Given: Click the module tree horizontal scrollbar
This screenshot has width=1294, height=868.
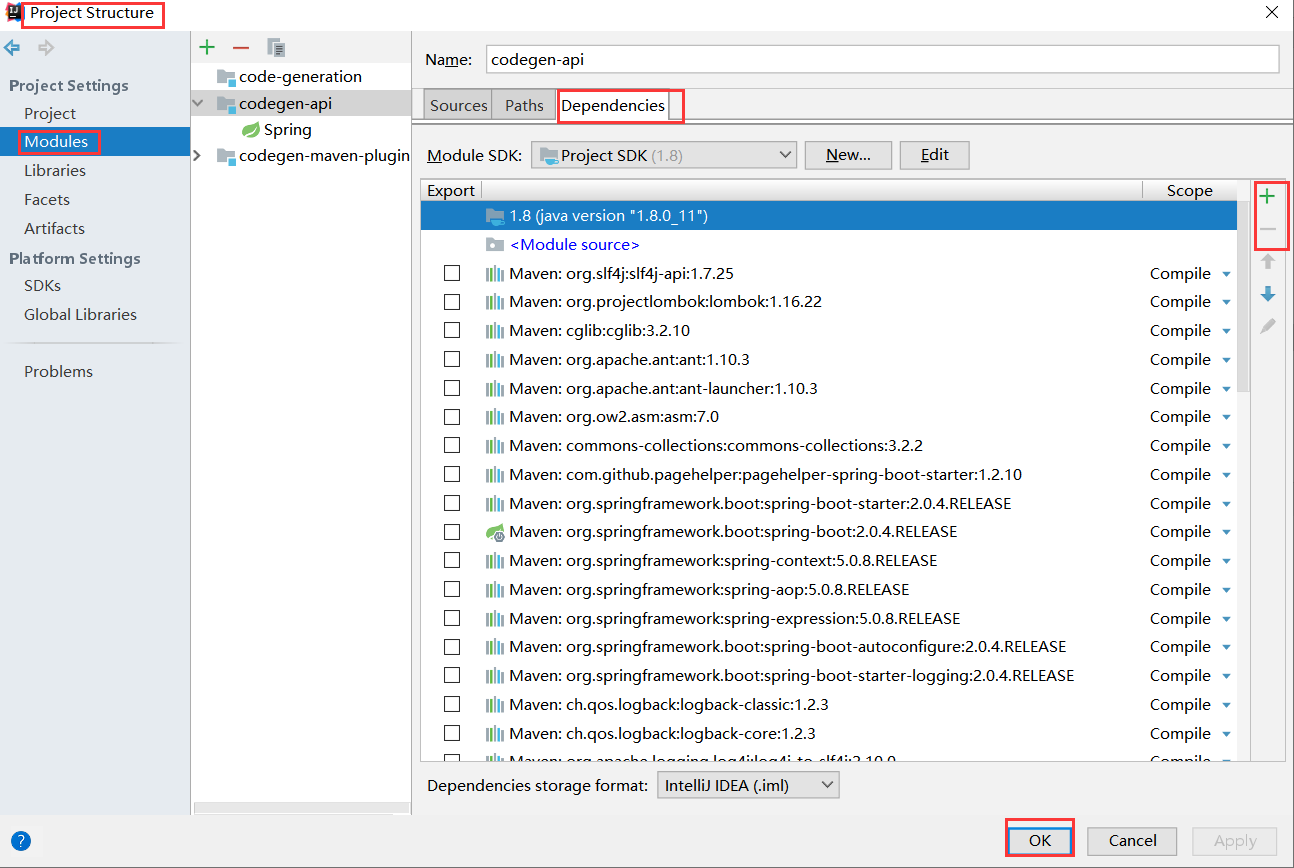Looking at the screenshot, I should pyautogui.click(x=301, y=808).
